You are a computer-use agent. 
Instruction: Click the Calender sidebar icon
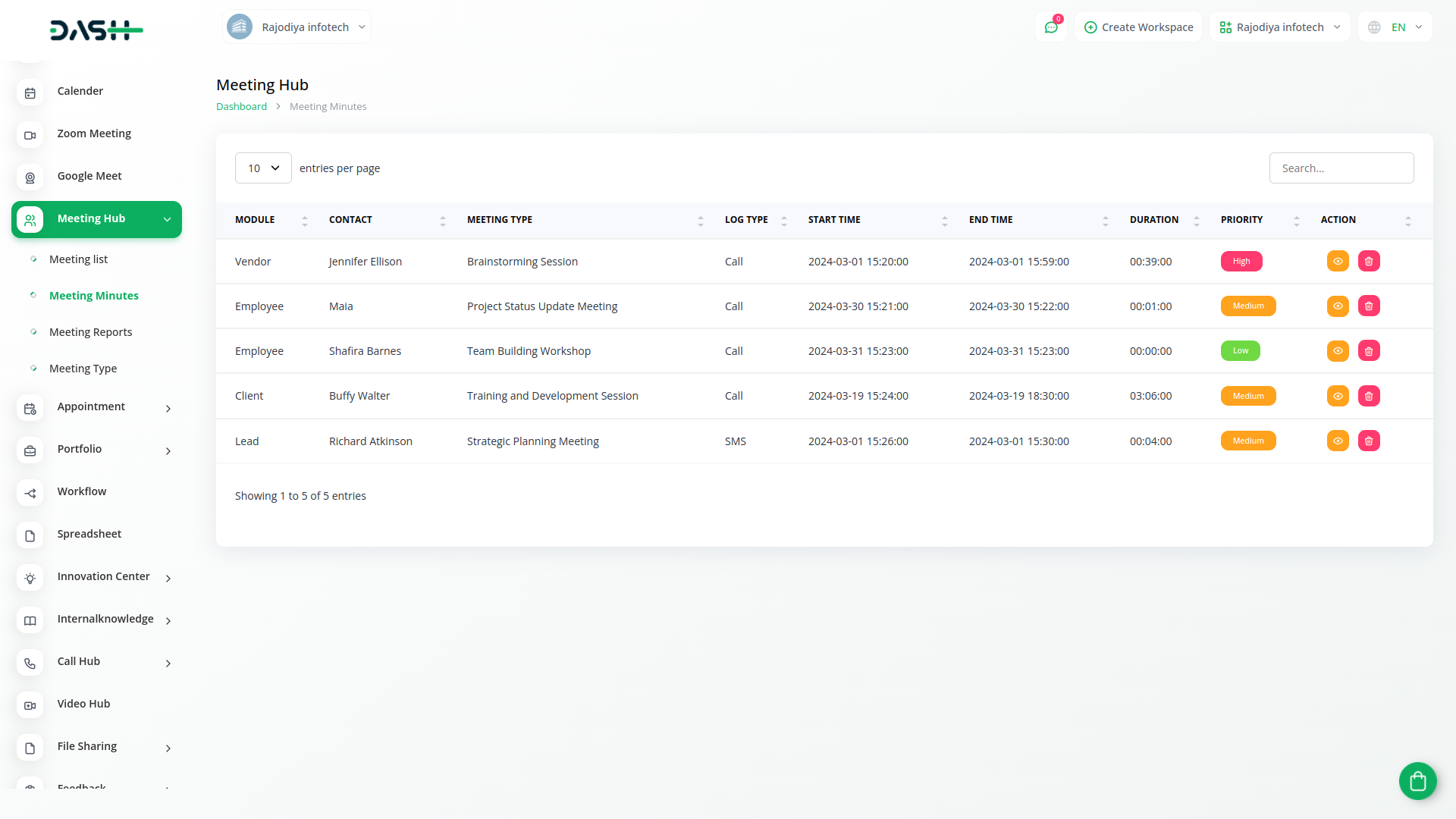tap(30, 93)
